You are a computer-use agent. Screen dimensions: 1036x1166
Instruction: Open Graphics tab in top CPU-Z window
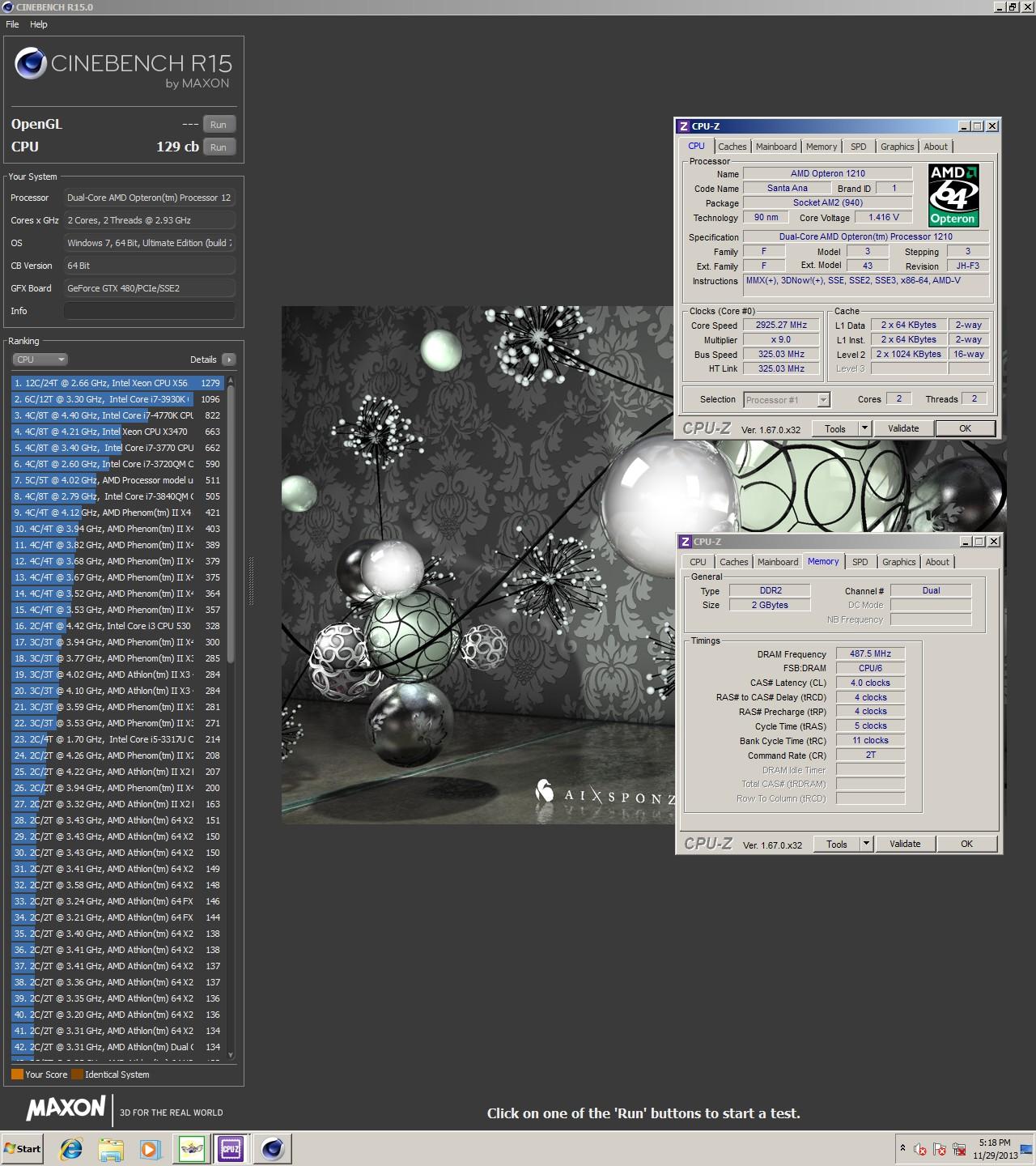click(898, 147)
